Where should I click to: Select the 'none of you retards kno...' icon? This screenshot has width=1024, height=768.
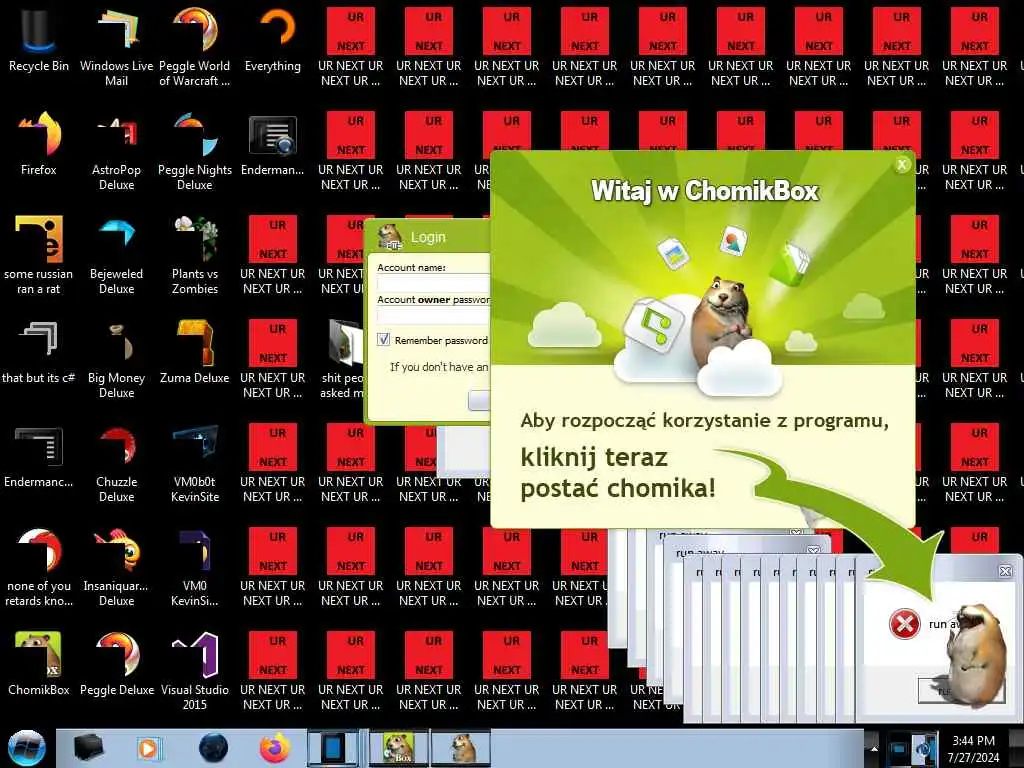point(39,567)
